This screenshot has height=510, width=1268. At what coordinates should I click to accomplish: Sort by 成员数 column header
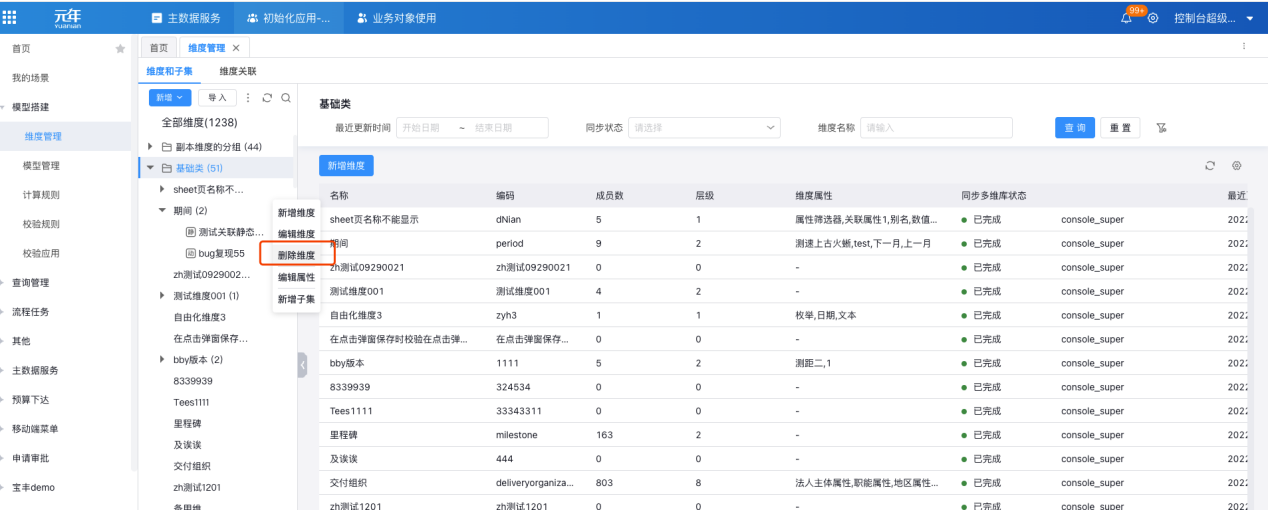[610, 196]
